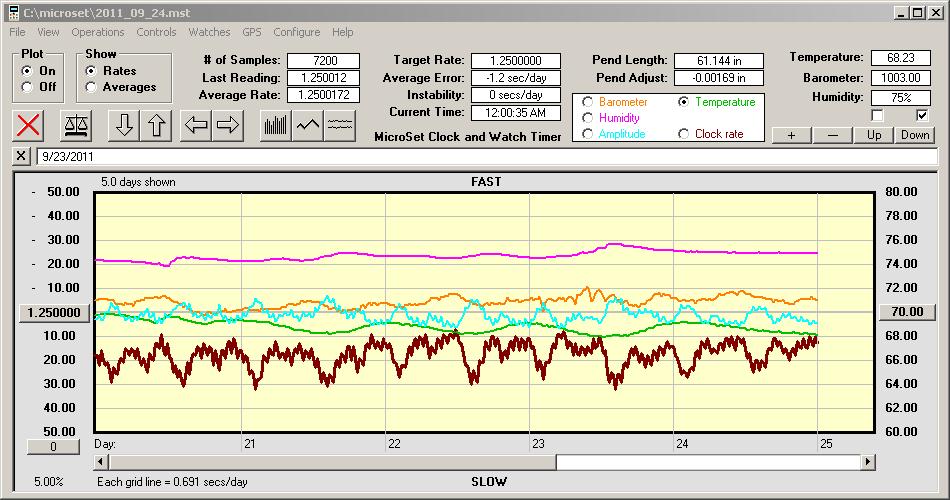The image size is (950, 500).
Task: Select the Temperature trace radio button
Action: tap(683, 102)
